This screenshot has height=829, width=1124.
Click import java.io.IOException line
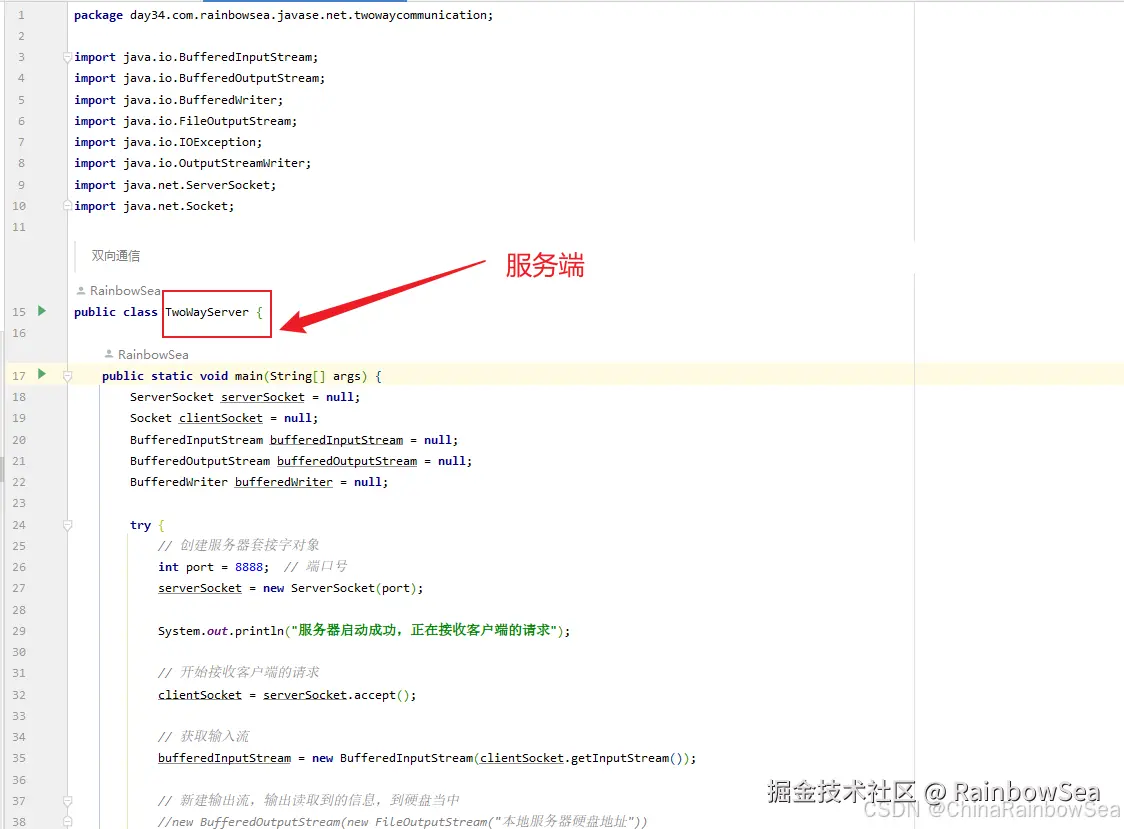coord(168,142)
